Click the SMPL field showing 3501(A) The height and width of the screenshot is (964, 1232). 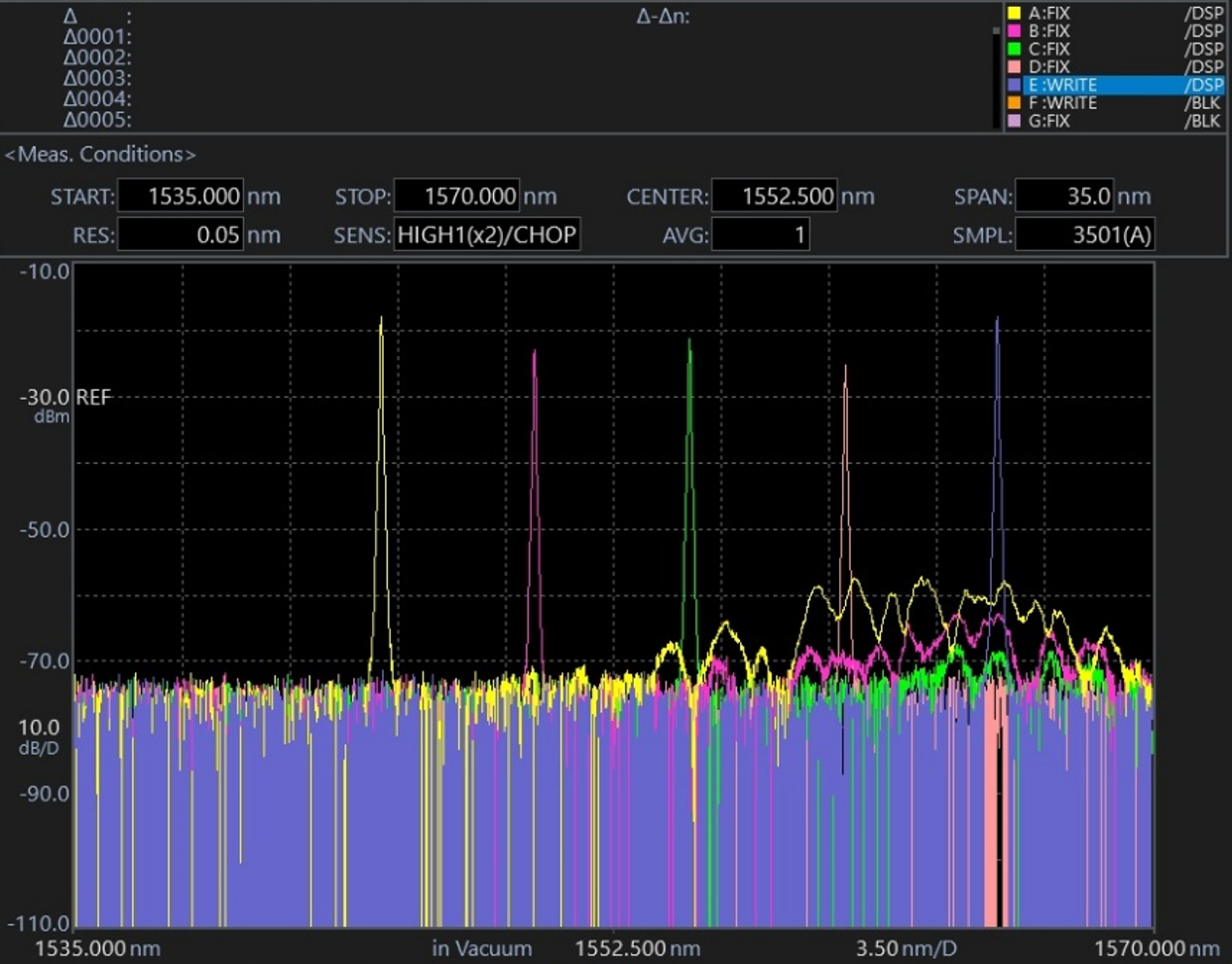pyautogui.click(x=1085, y=235)
